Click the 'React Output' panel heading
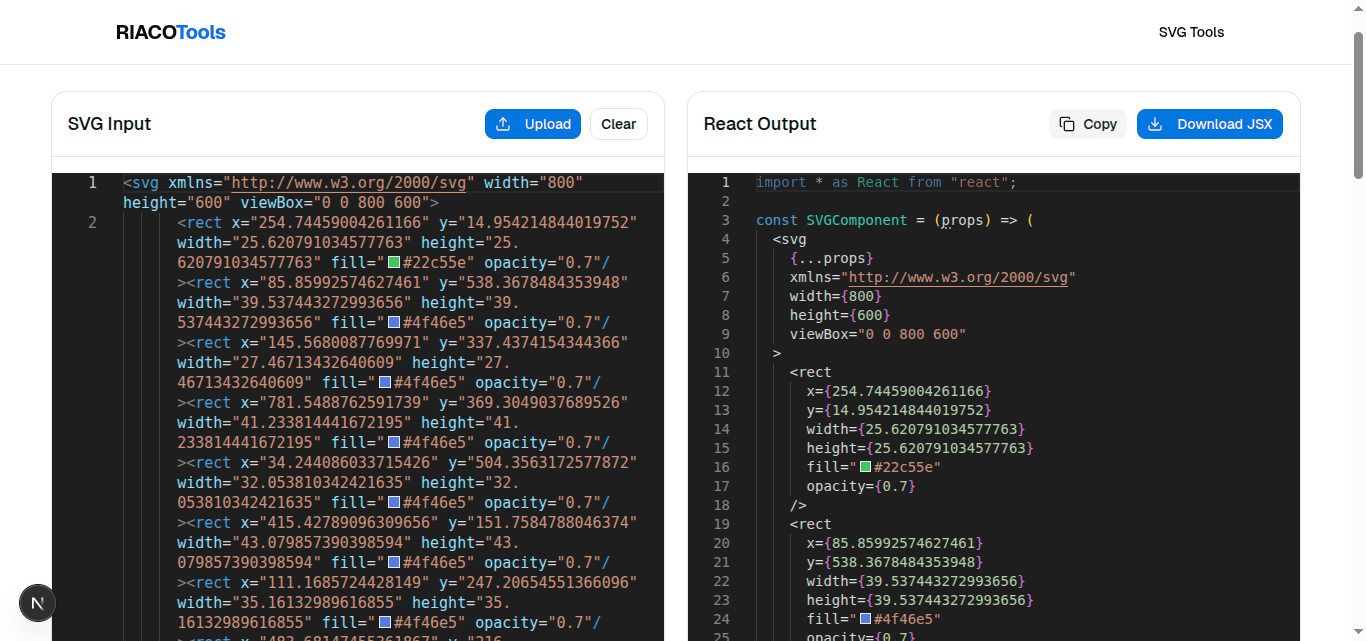The height and width of the screenshot is (641, 1366). pyautogui.click(x=760, y=124)
